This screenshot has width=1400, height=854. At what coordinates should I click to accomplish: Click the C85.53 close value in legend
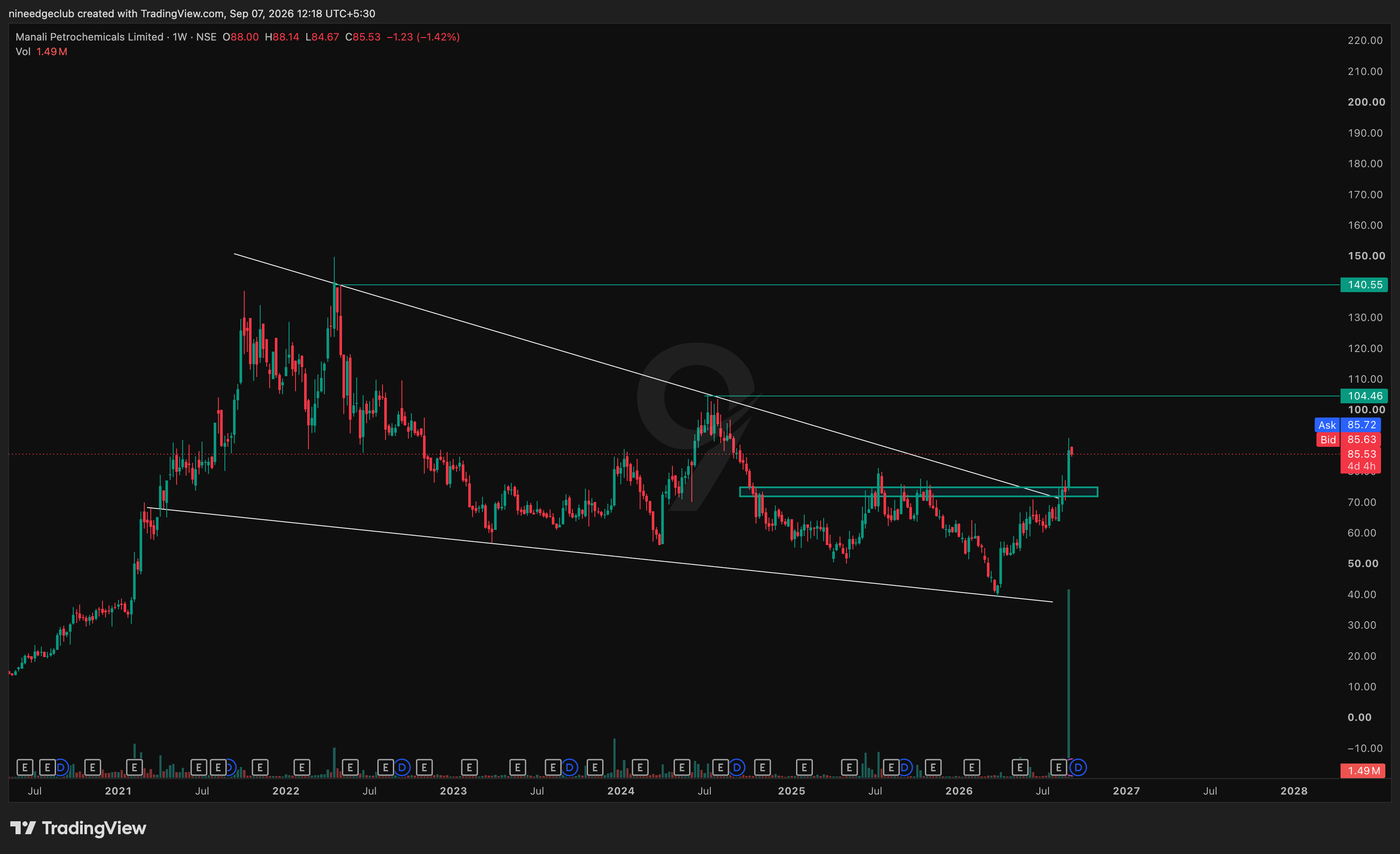pyautogui.click(x=363, y=37)
